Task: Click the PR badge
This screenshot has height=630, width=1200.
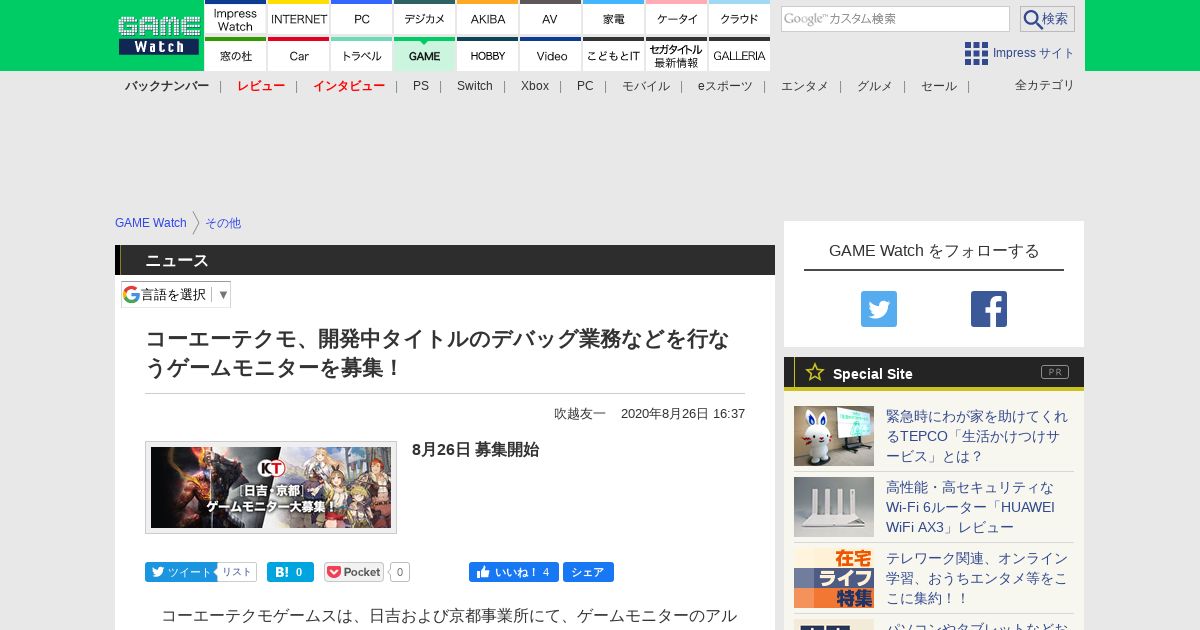Action: pyautogui.click(x=1055, y=372)
